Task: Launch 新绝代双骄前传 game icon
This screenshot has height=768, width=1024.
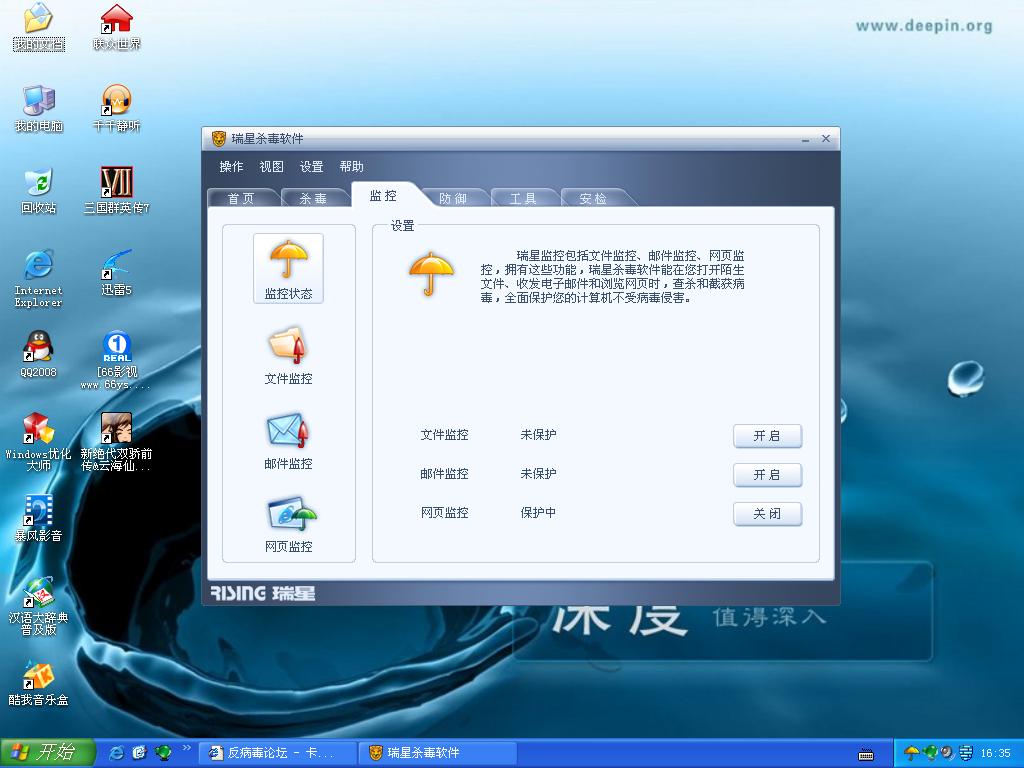Action: point(117,442)
